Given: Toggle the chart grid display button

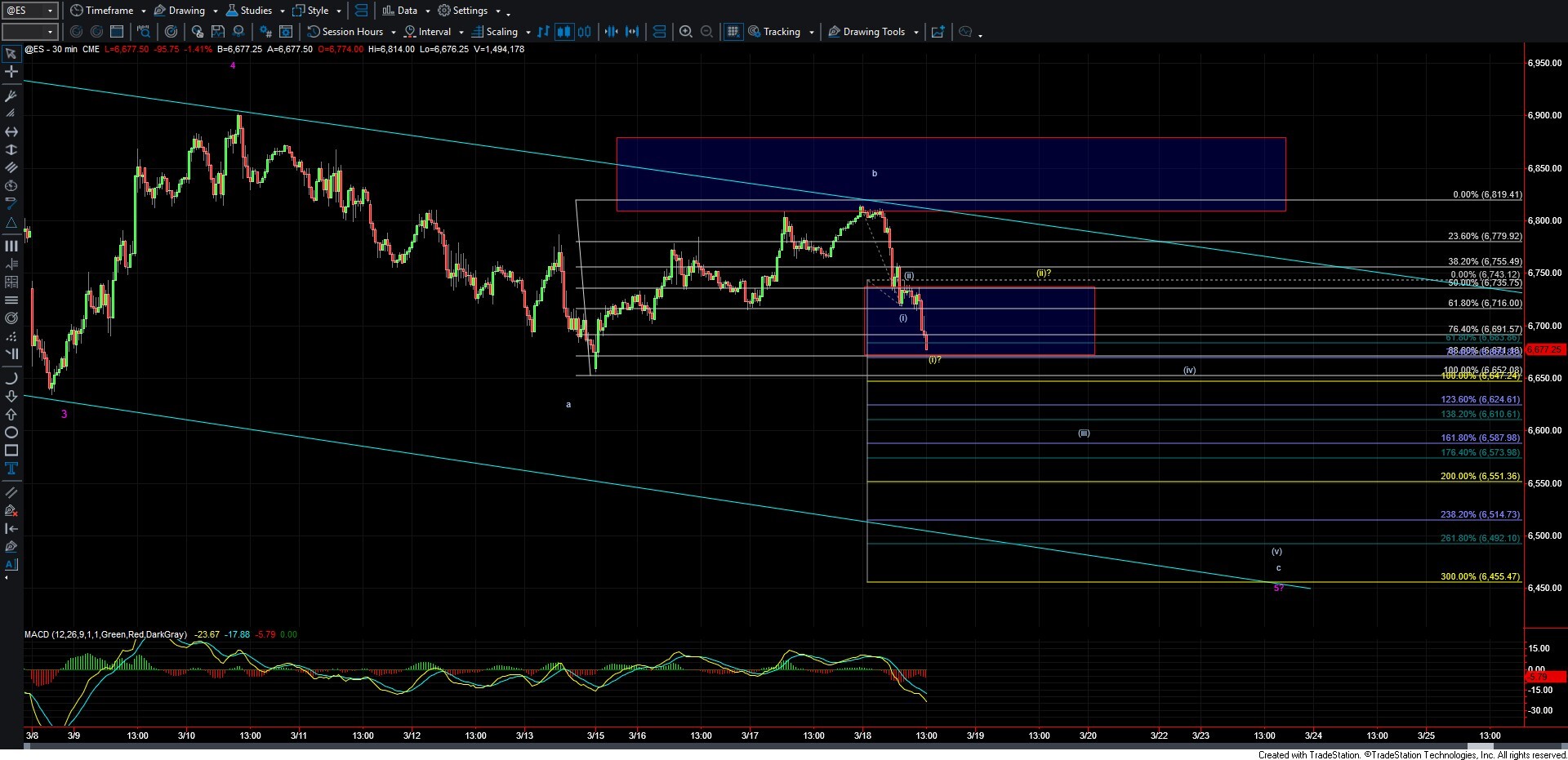Looking at the screenshot, I should pos(733,32).
